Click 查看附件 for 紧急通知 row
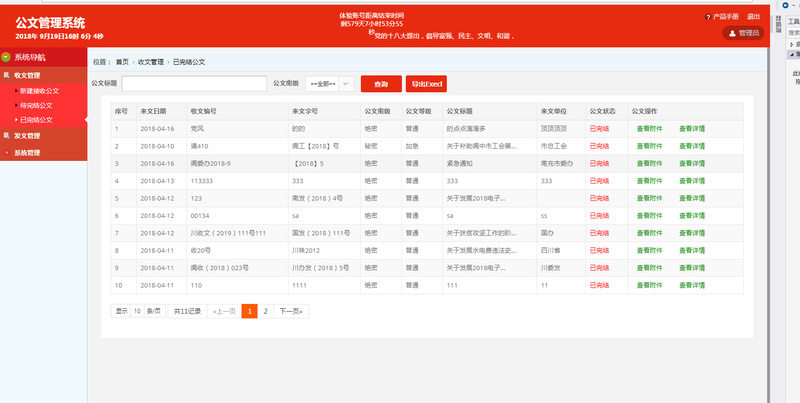800x403 pixels. pyautogui.click(x=649, y=164)
